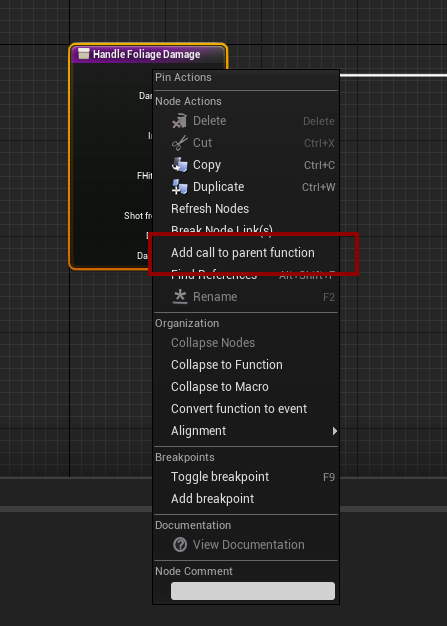Image resolution: width=447 pixels, height=626 pixels.
Task: Choose Toggle breakpoint
Action: 220,477
